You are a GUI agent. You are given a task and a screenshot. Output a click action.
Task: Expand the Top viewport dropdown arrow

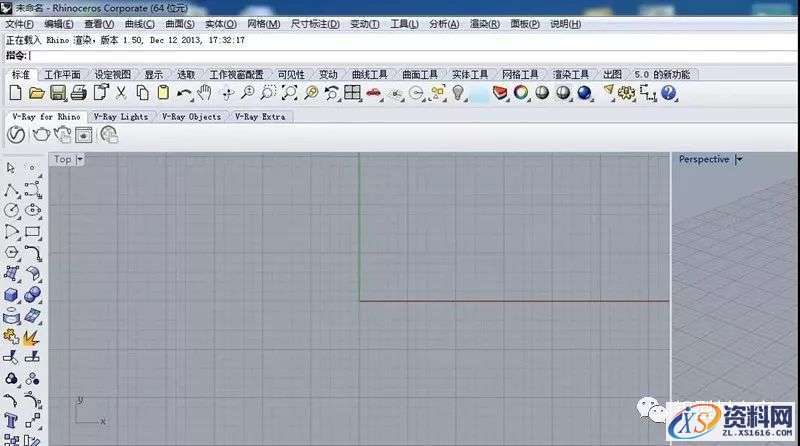tap(80, 159)
